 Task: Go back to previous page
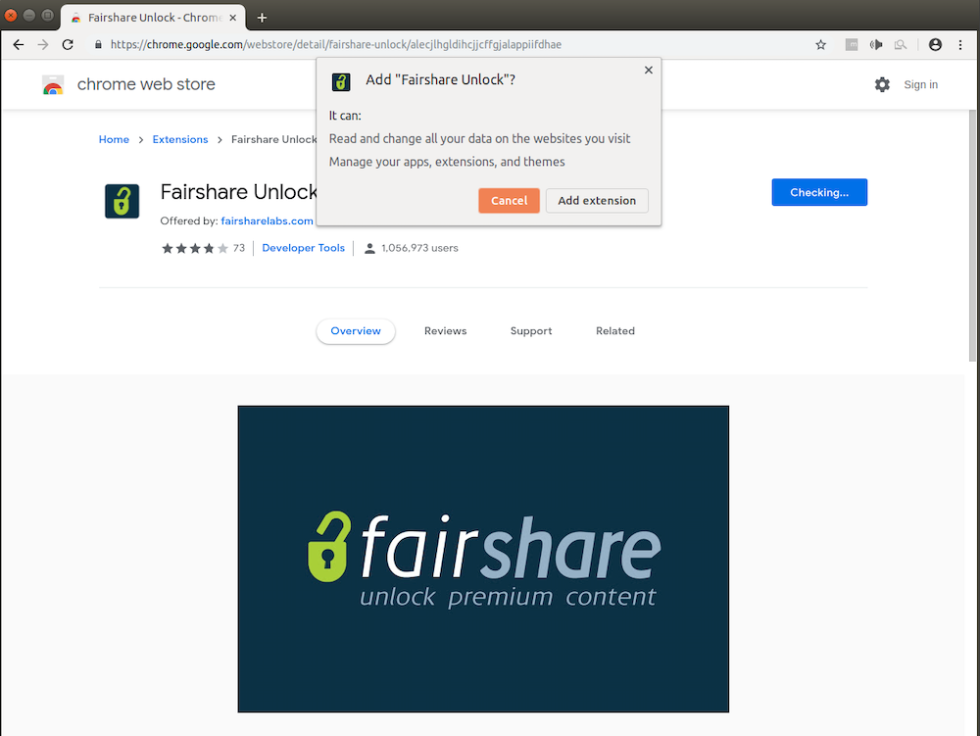tap(18, 44)
